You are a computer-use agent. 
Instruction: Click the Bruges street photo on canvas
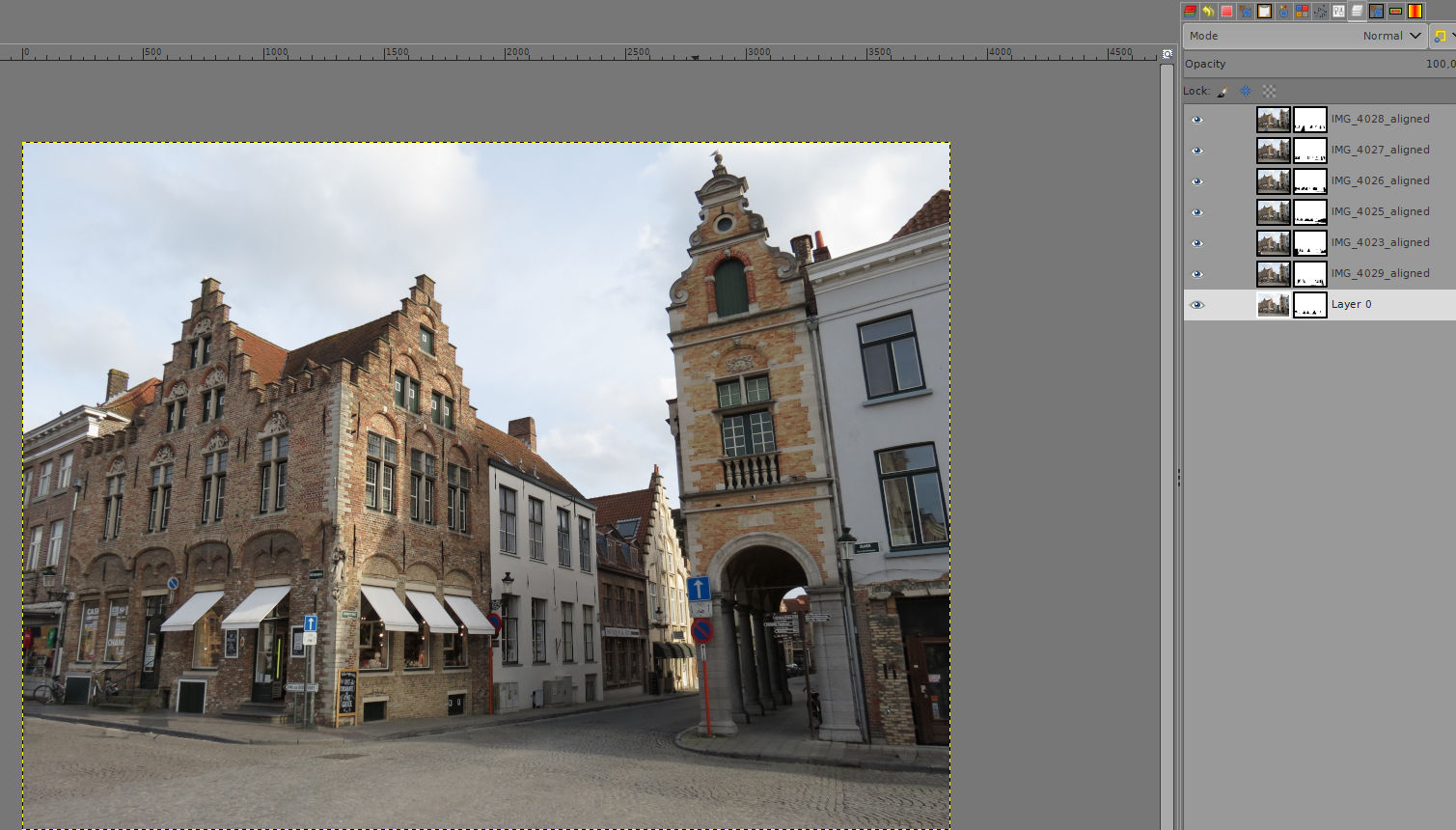(x=486, y=485)
